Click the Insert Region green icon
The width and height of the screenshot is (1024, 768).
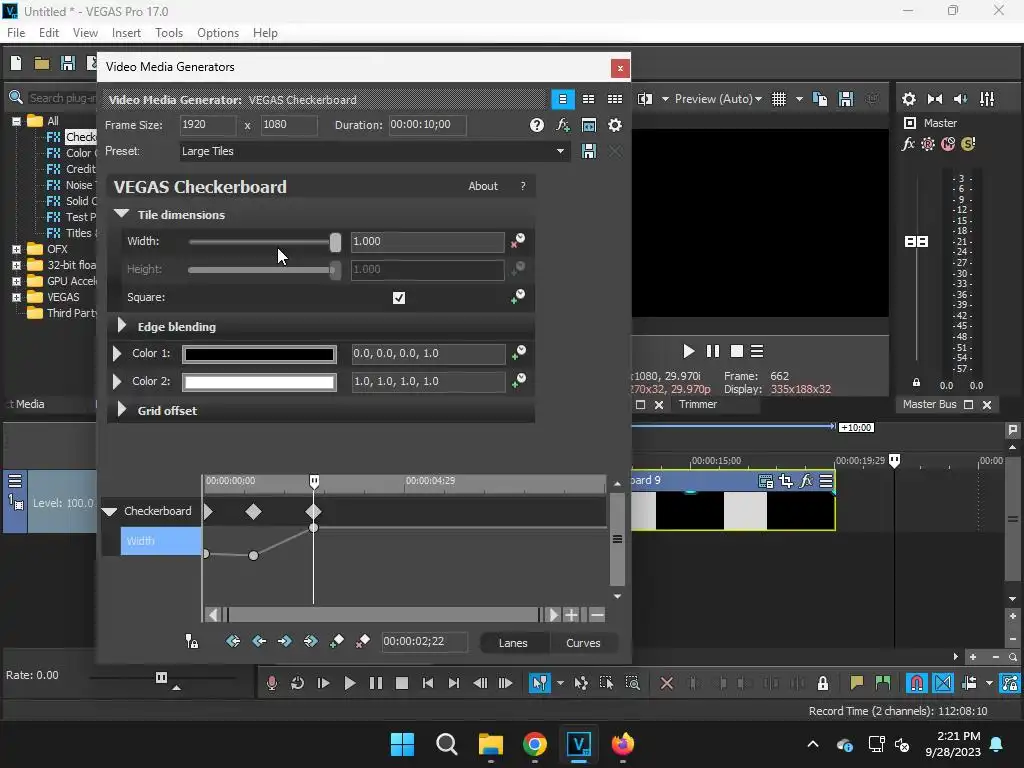coord(883,683)
